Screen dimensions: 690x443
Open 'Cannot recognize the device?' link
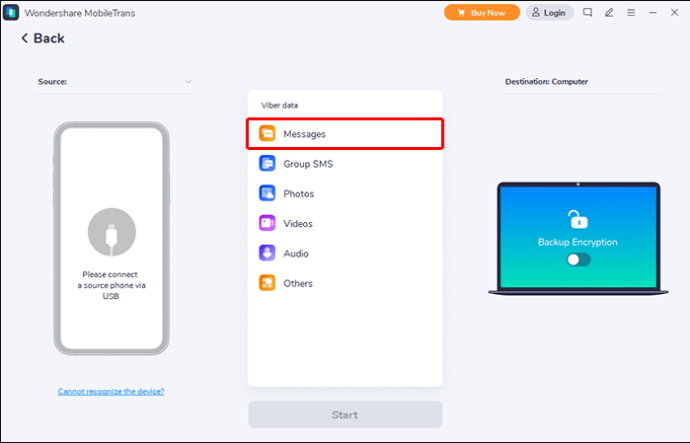pos(111,391)
